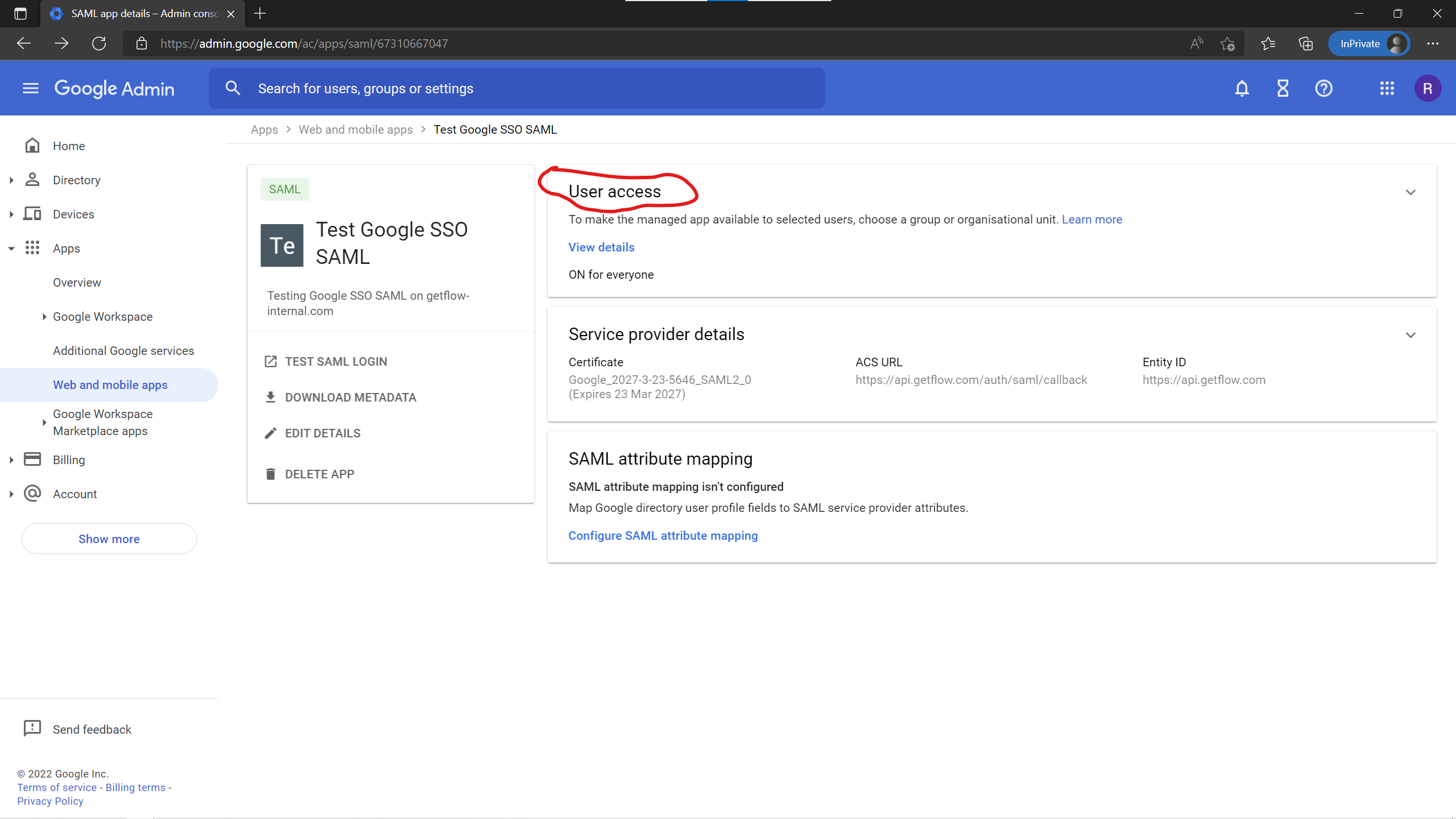Screen dimensions: 1456x819
Task: Click the Apps grid icon in sidebar
Action: coord(32,248)
